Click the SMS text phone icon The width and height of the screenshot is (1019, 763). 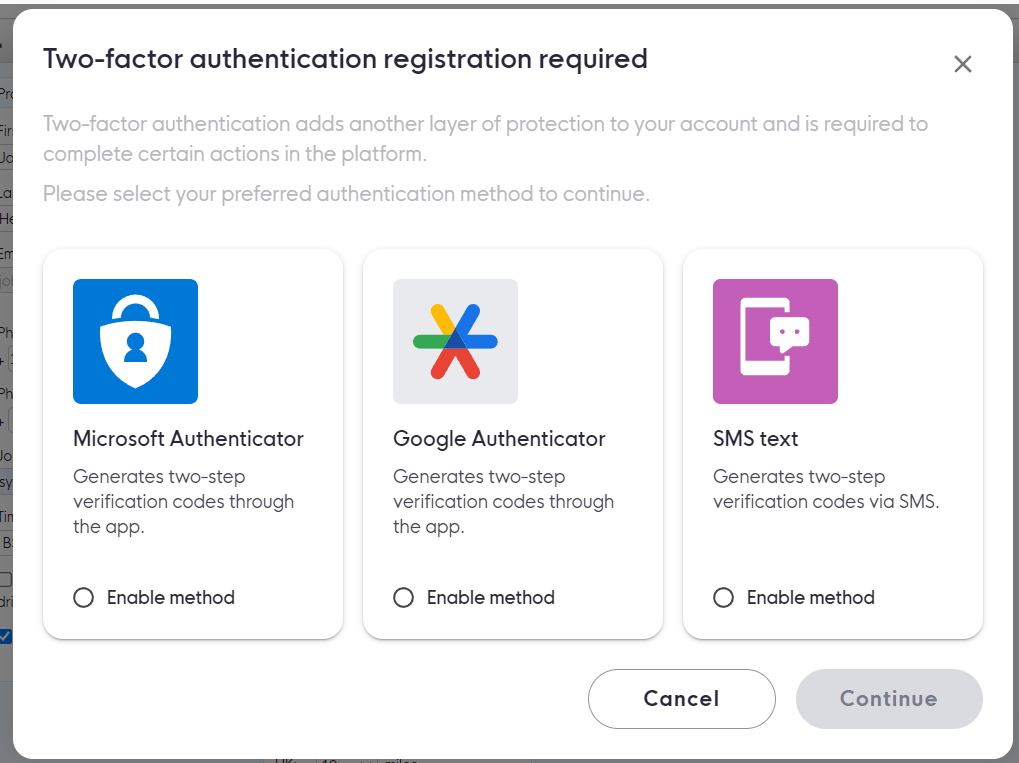coord(775,341)
